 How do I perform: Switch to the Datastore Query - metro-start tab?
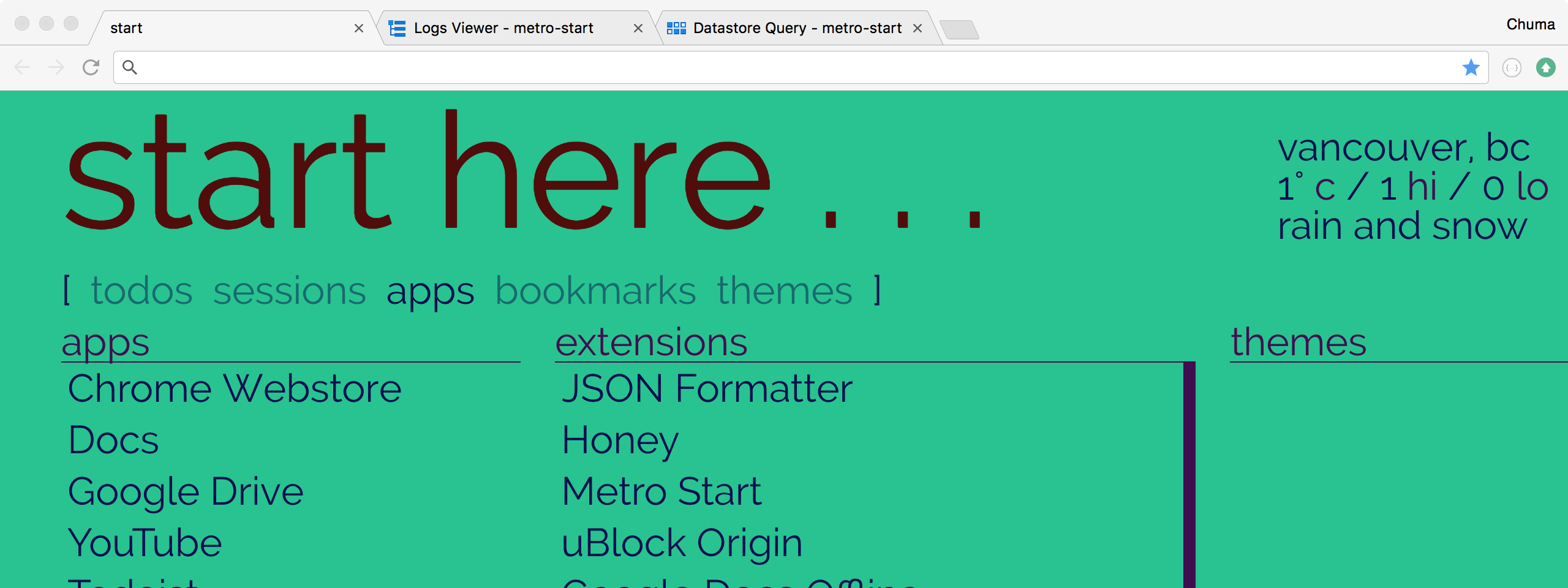[x=796, y=28]
